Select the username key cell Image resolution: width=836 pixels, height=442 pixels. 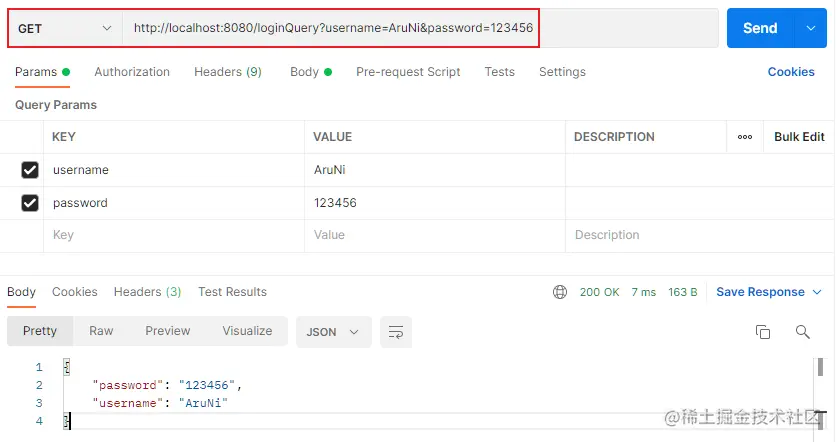174,170
